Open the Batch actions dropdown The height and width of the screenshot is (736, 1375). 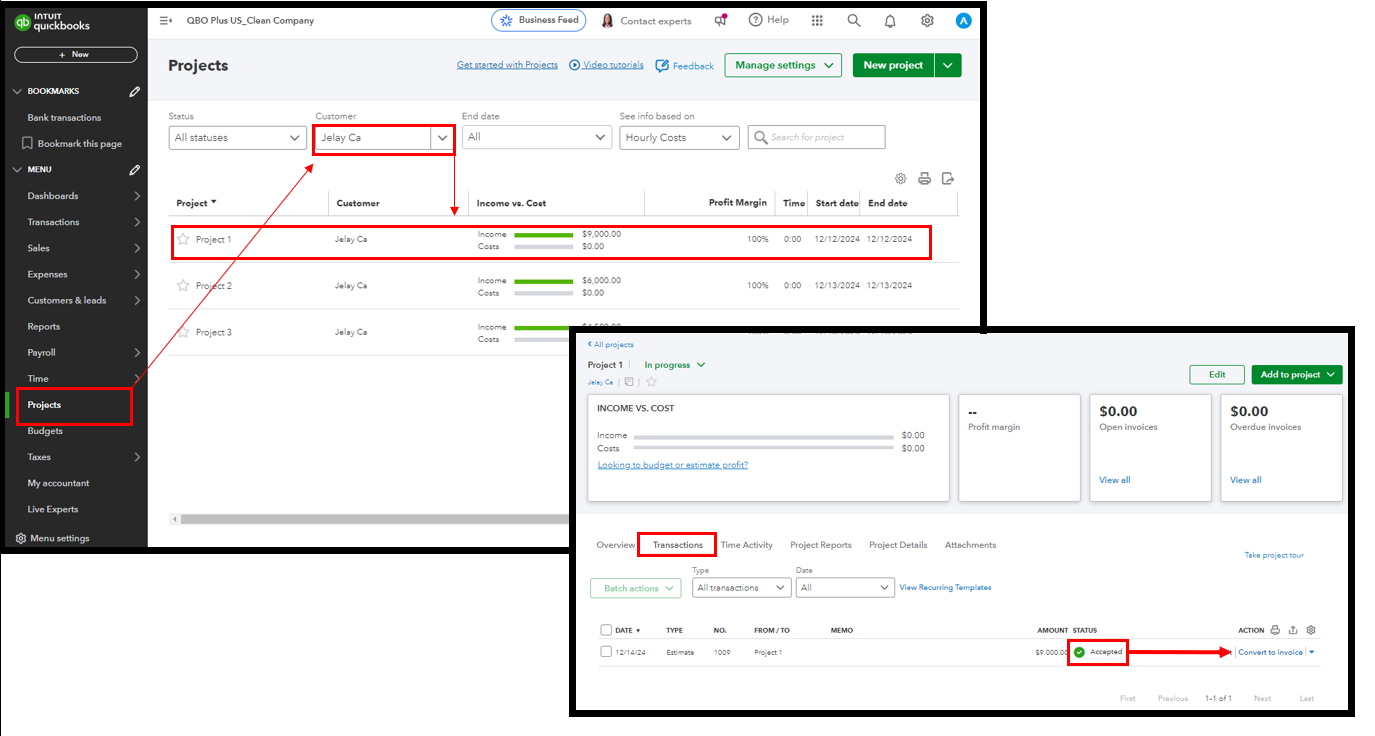[636, 588]
